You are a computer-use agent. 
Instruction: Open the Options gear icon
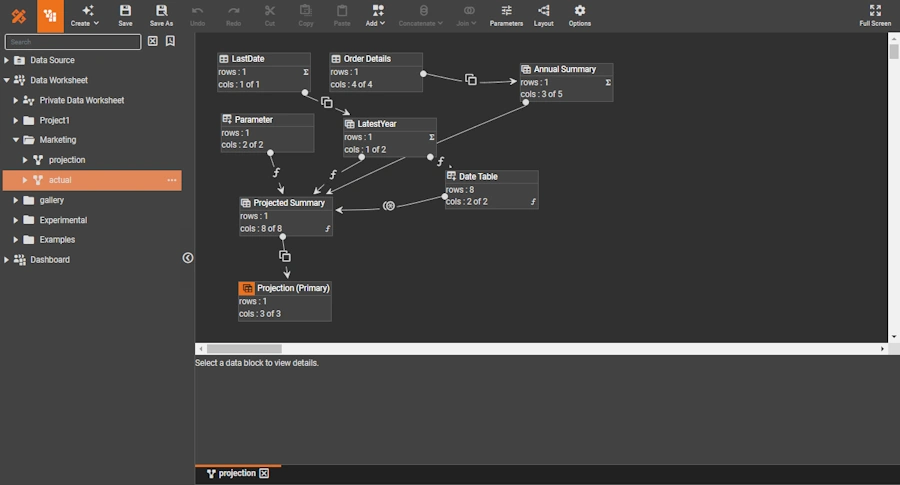579,15
